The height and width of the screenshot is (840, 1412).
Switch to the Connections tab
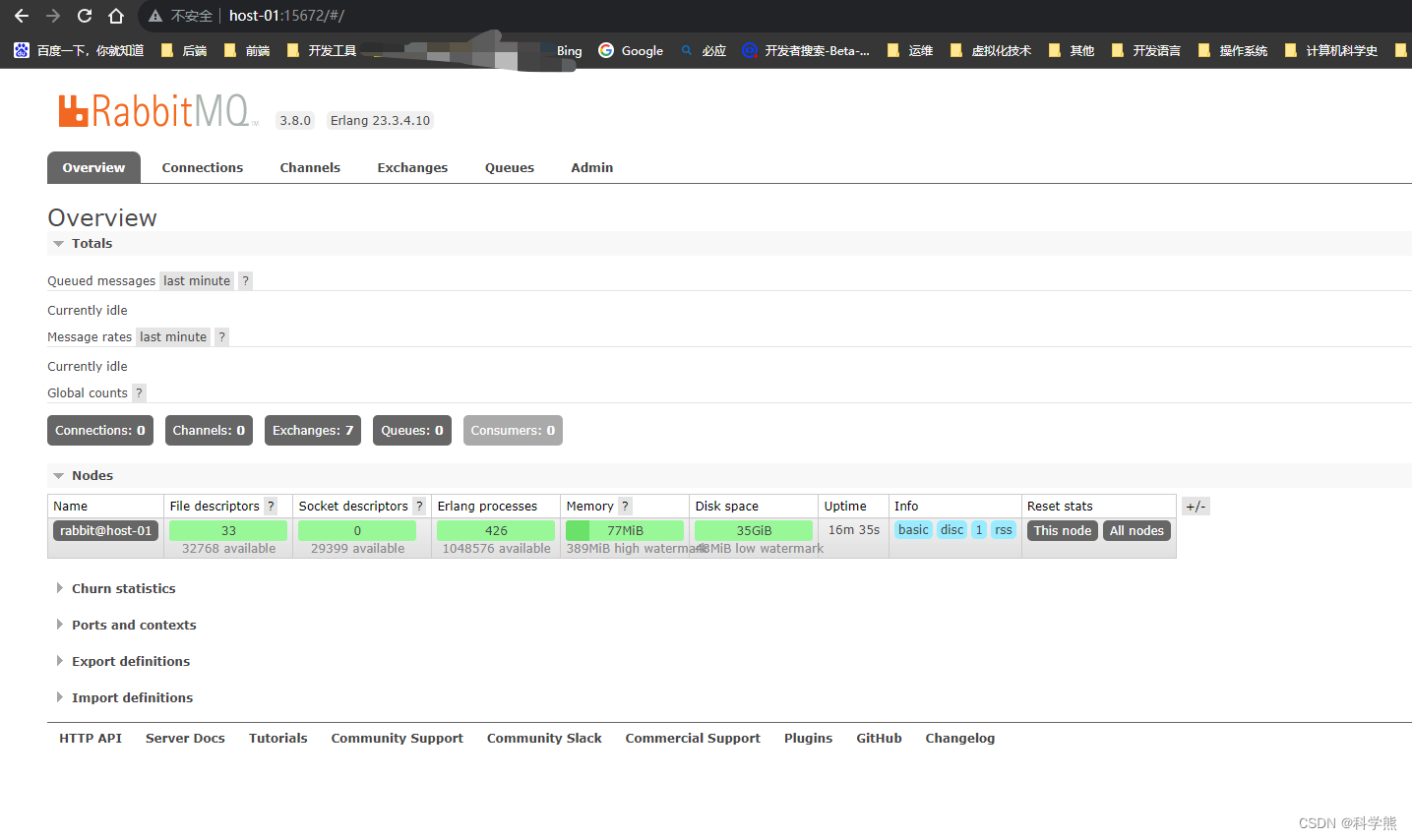point(203,168)
